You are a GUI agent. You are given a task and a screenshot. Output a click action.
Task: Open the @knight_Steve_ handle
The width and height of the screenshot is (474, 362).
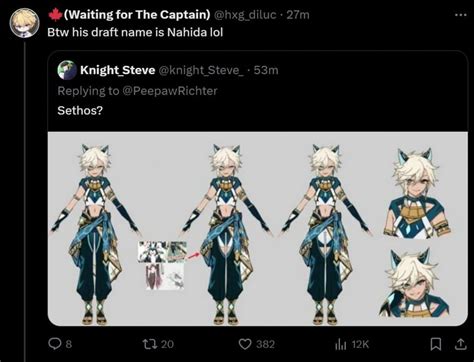(x=201, y=70)
